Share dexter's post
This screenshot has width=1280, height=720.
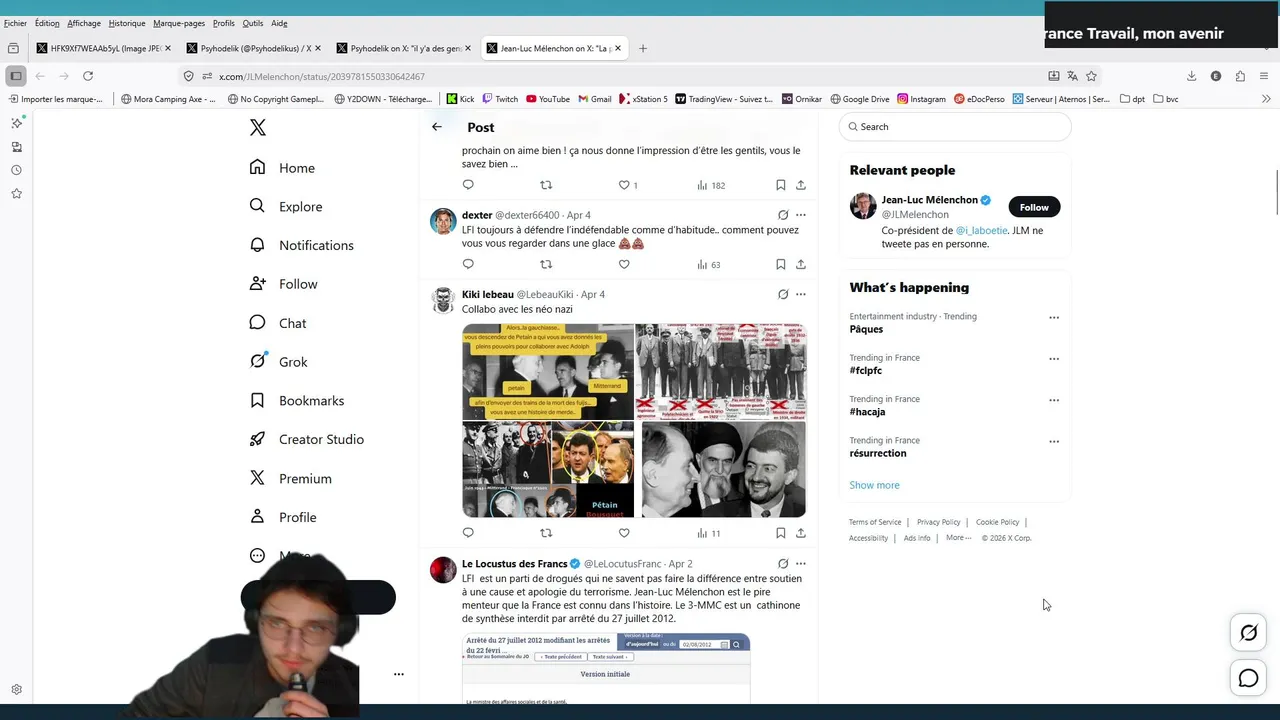tap(801, 264)
